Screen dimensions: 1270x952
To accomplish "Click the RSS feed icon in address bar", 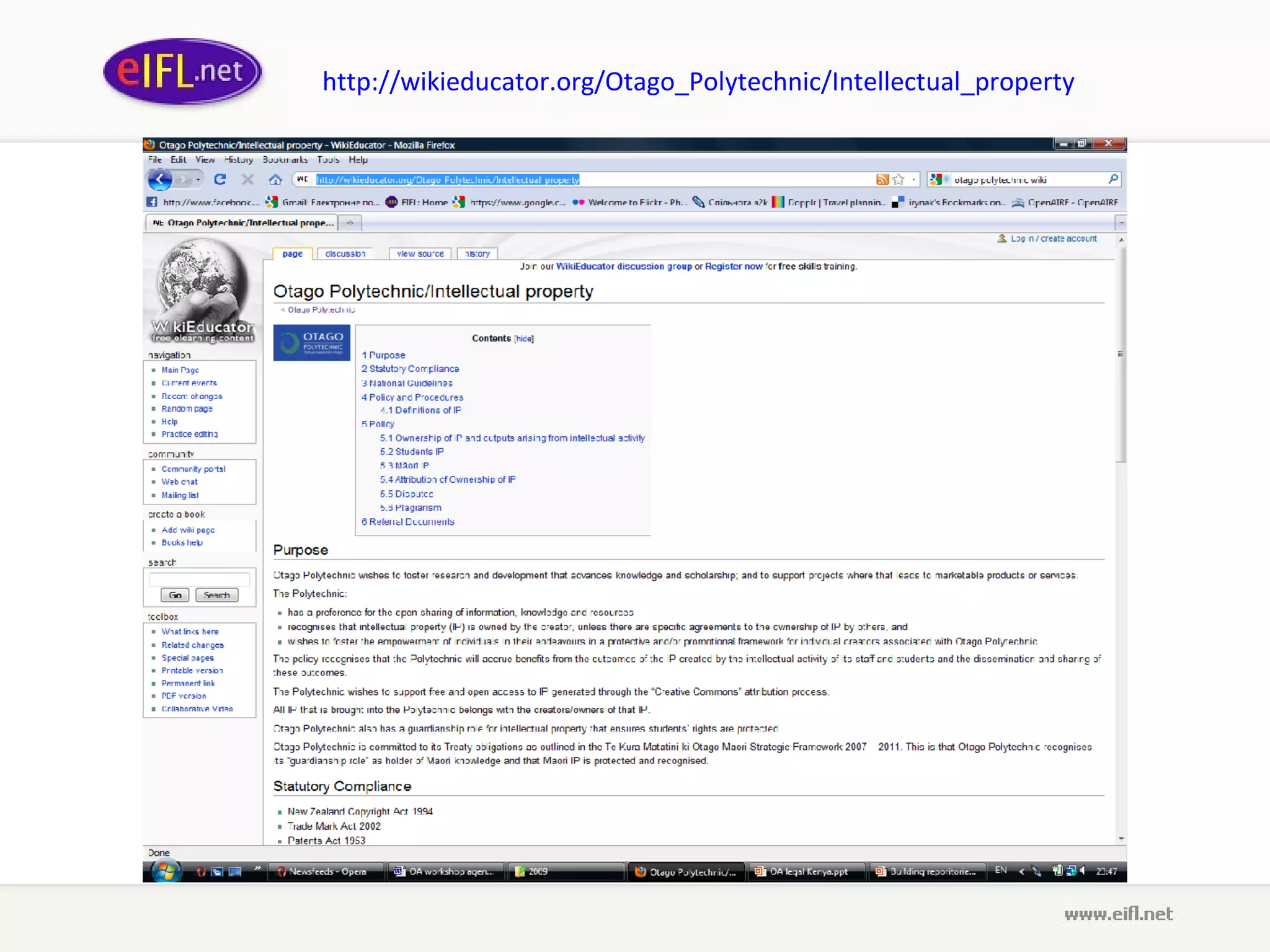I will click(882, 179).
